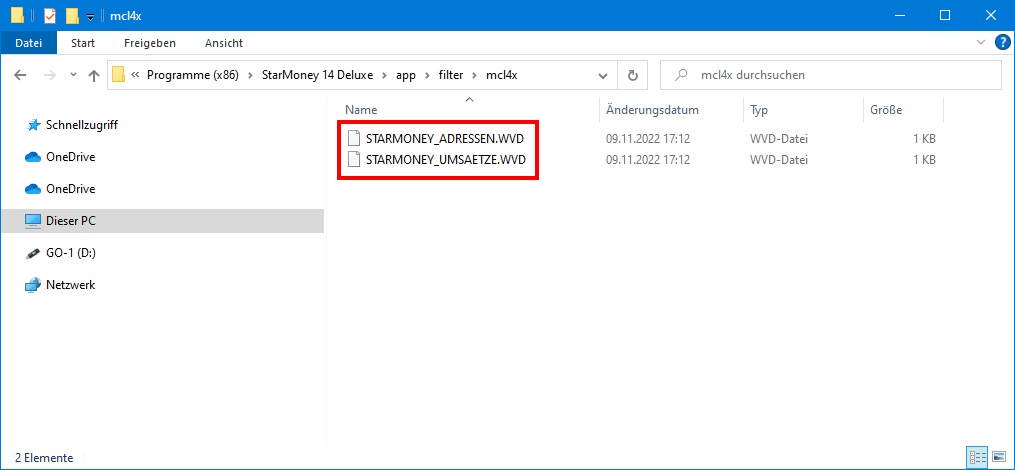Viewport: 1015px width, 470px height.
Task: Switch to Details view icon in status bar
Action: click(x=976, y=458)
